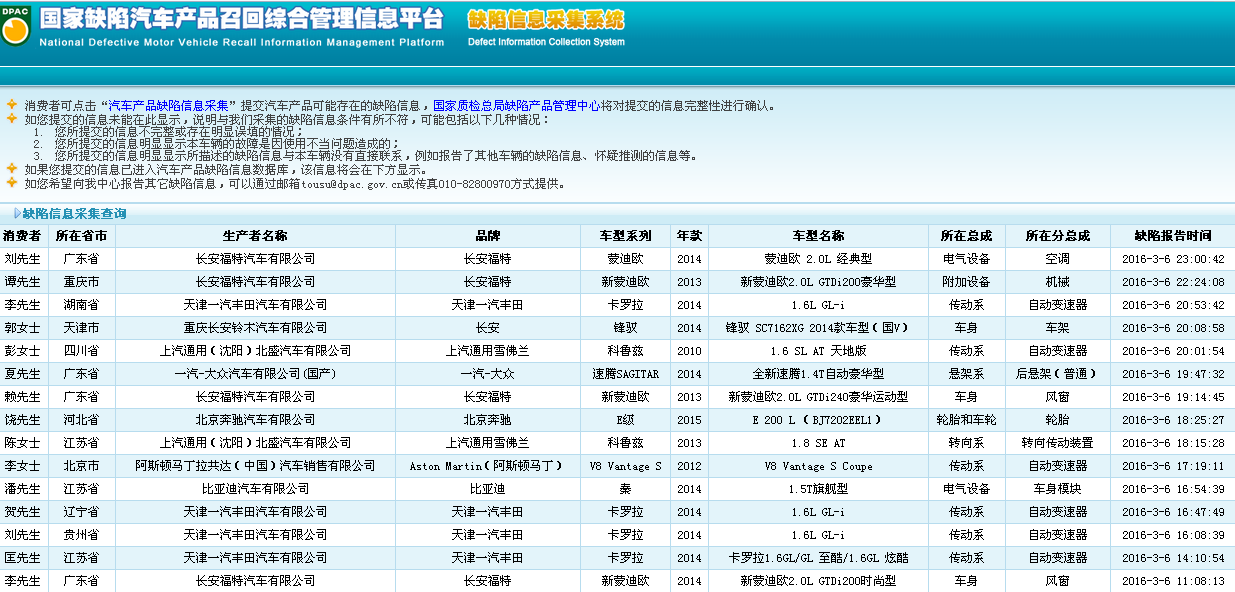Click the 消费者 column header
The image size is (1235, 592).
click(x=24, y=236)
